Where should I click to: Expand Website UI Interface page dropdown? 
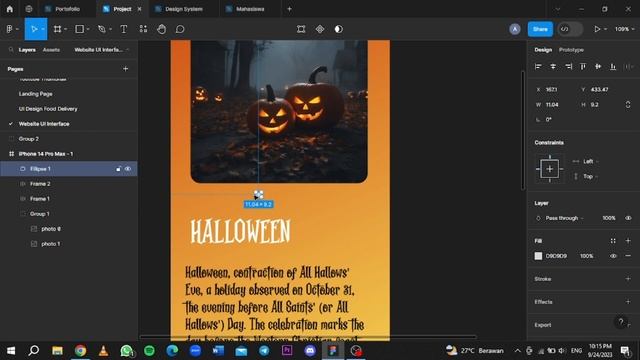(x=101, y=50)
